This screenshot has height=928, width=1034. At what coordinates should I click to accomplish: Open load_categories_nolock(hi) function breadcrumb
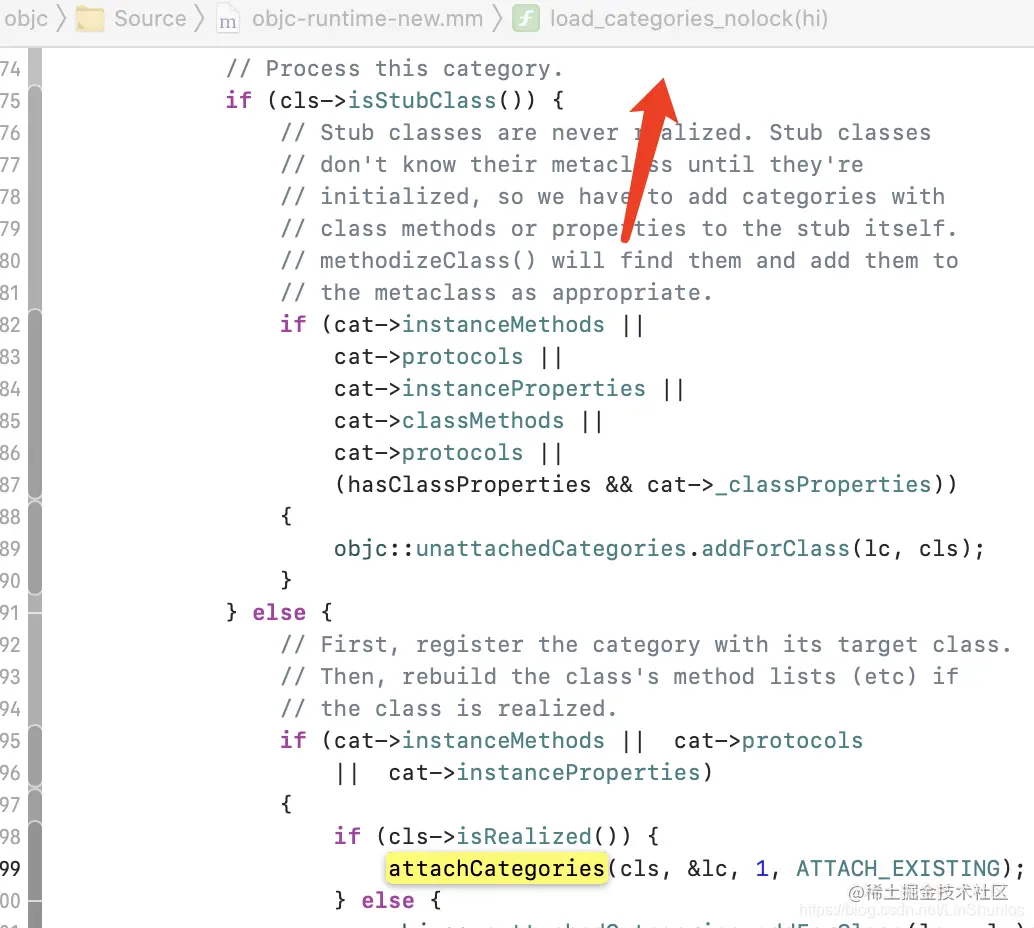(689, 18)
